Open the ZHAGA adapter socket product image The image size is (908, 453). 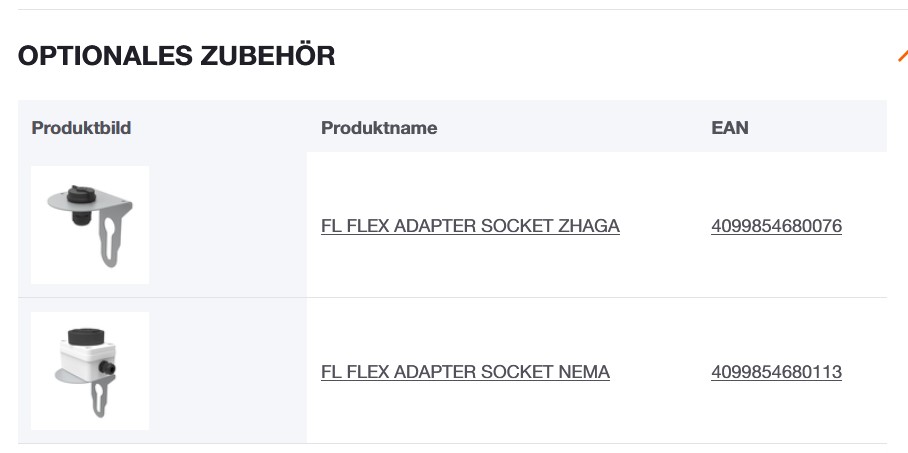90,225
